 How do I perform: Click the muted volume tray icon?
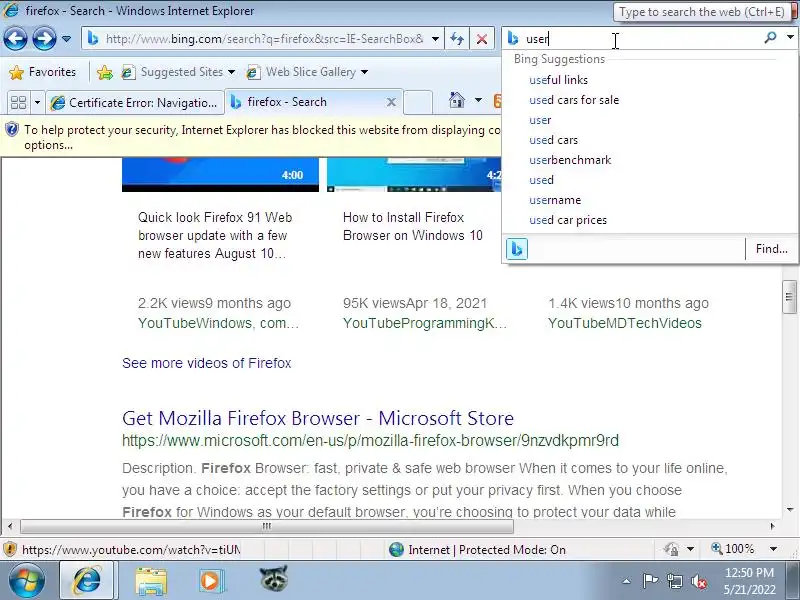(x=699, y=581)
